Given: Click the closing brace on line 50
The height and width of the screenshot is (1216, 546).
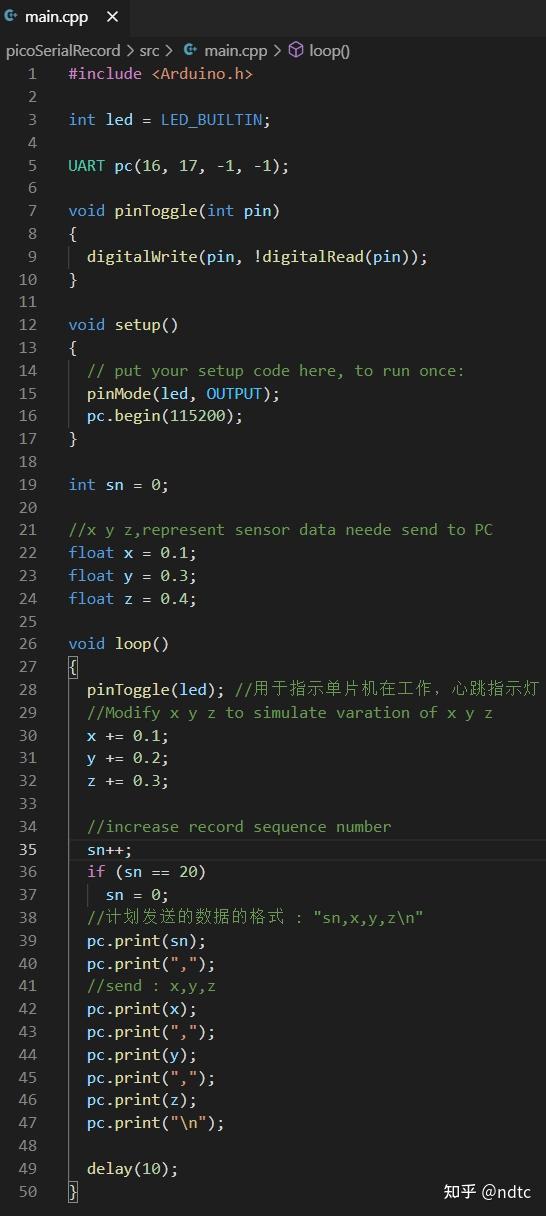Looking at the screenshot, I should (73, 1191).
